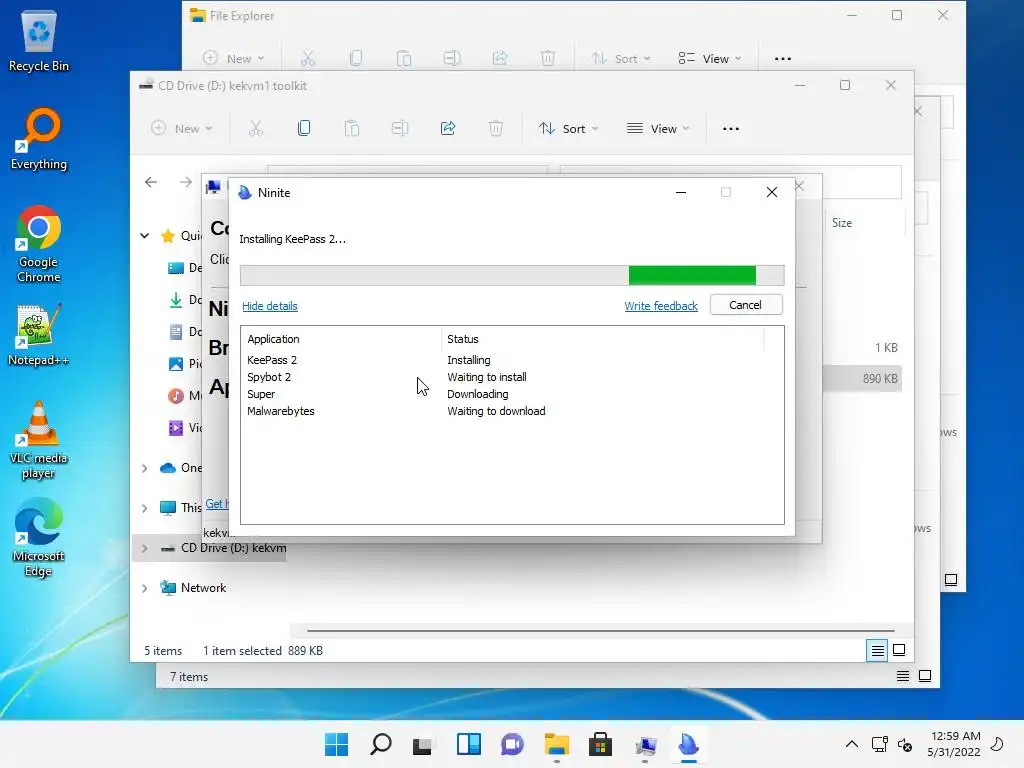This screenshot has height=768, width=1024.
Task: Open the New dropdown in rear File Explorer
Action: point(233,59)
